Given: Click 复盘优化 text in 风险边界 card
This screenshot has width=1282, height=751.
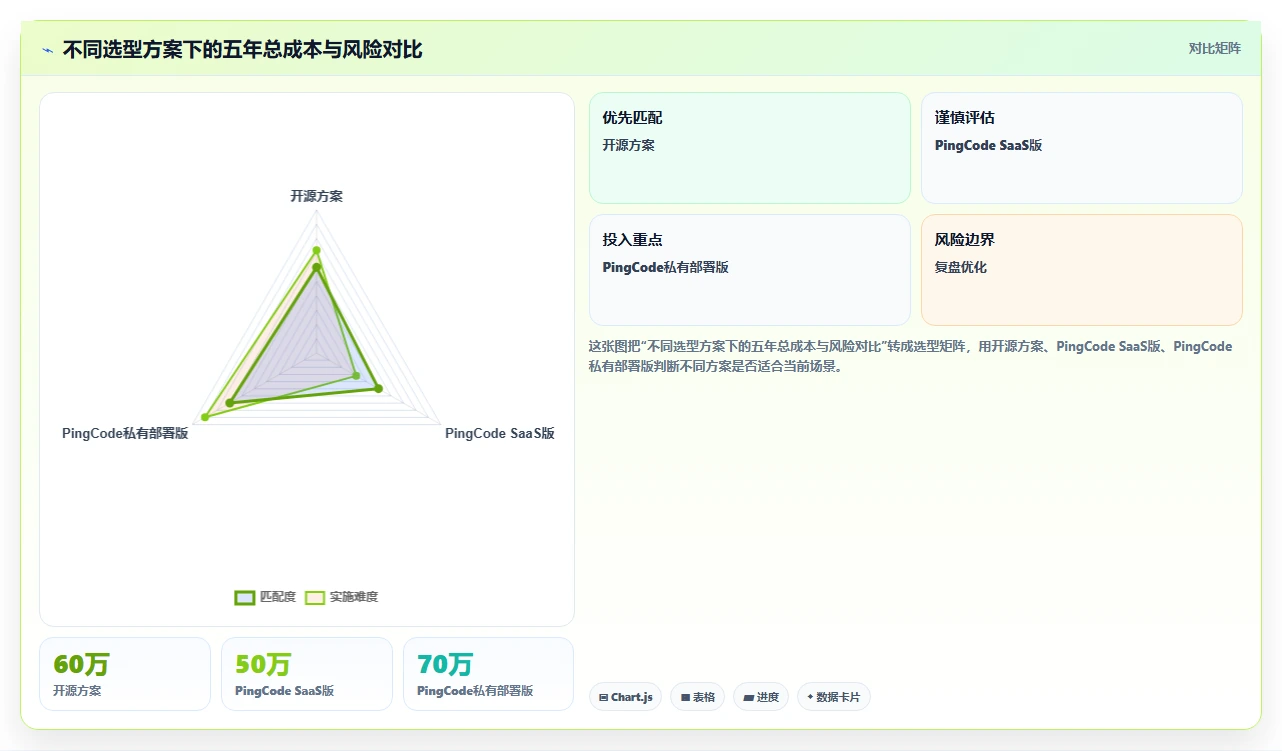Looking at the screenshot, I should (x=961, y=267).
